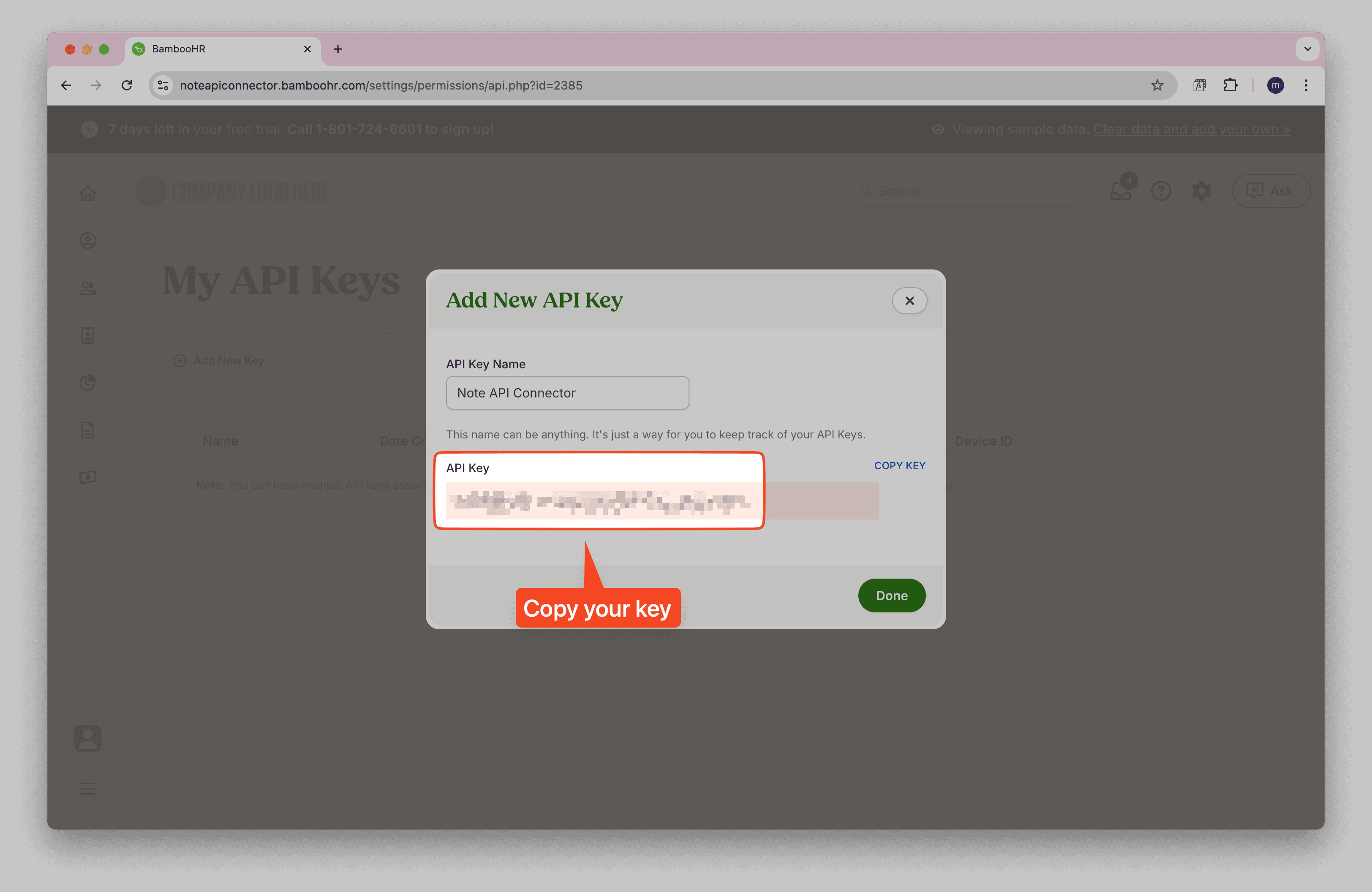
Task: Bookmark this page with the star icon
Action: pyautogui.click(x=1157, y=85)
